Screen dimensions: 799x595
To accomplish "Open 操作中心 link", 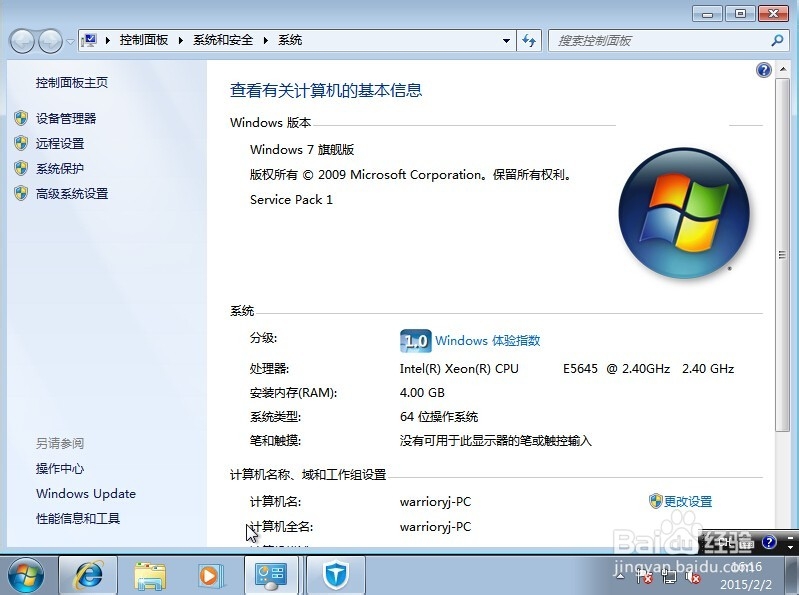I will point(60,469).
